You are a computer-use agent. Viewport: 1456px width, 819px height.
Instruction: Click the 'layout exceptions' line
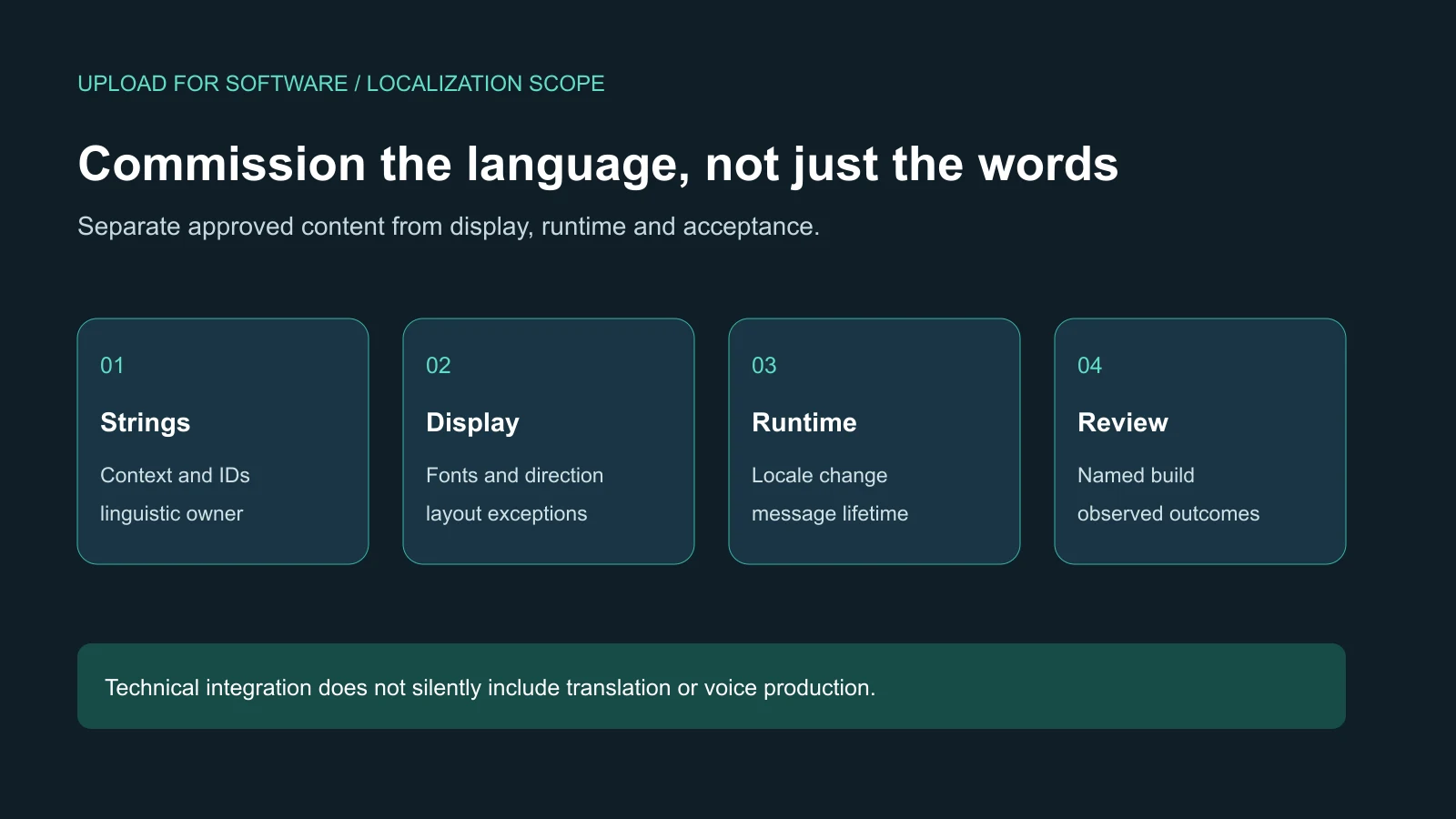coord(507,514)
